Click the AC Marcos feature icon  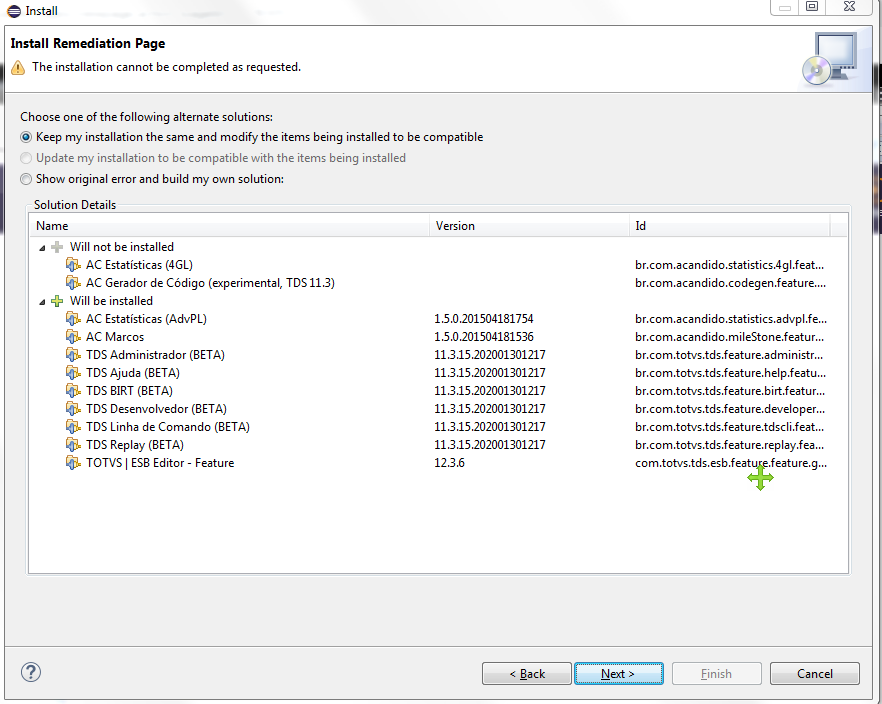click(x=73, y=336)
